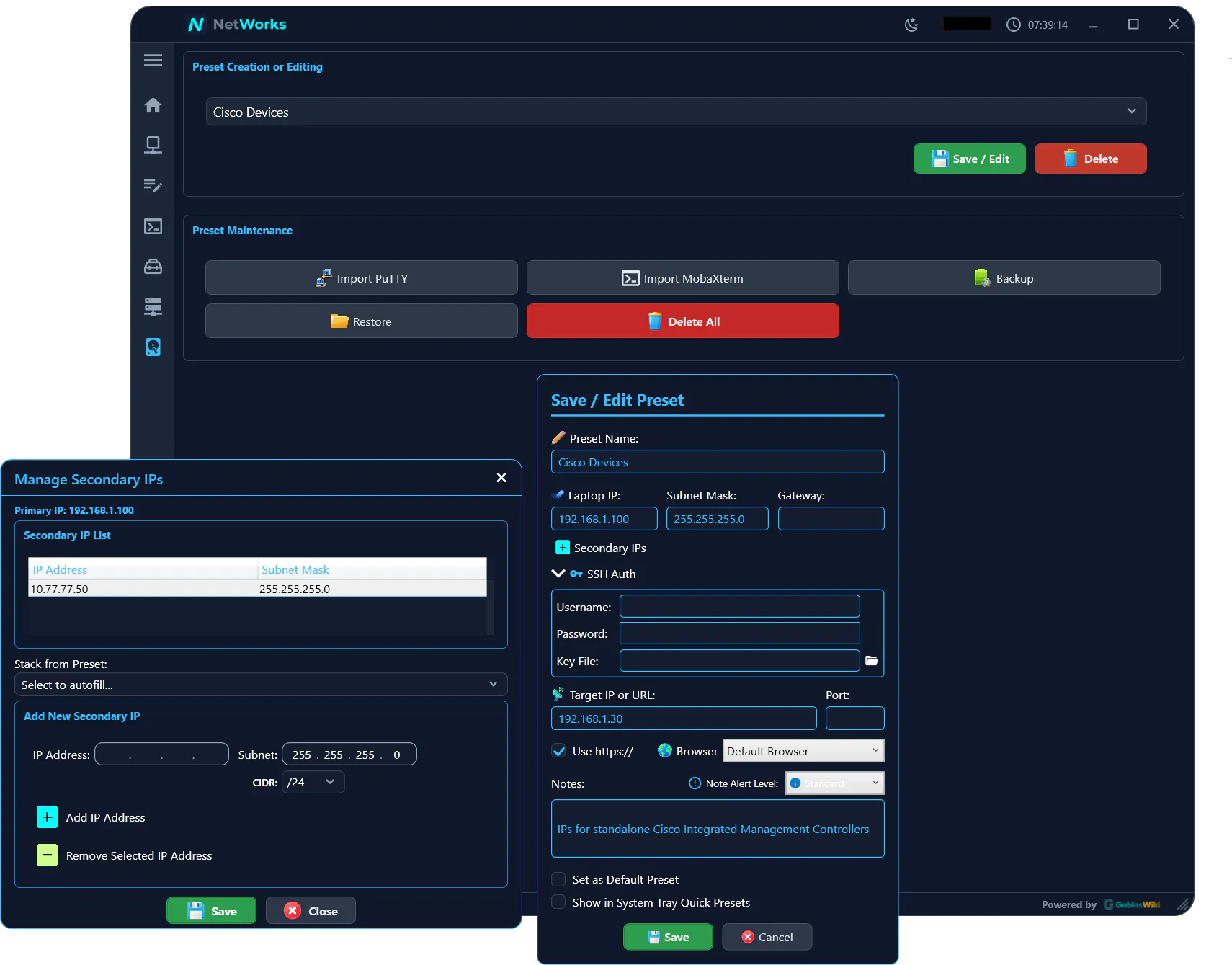The image size is (1232, 965).
Task: Open the Default Browser dropdown
Action: [x=803, y=751]
